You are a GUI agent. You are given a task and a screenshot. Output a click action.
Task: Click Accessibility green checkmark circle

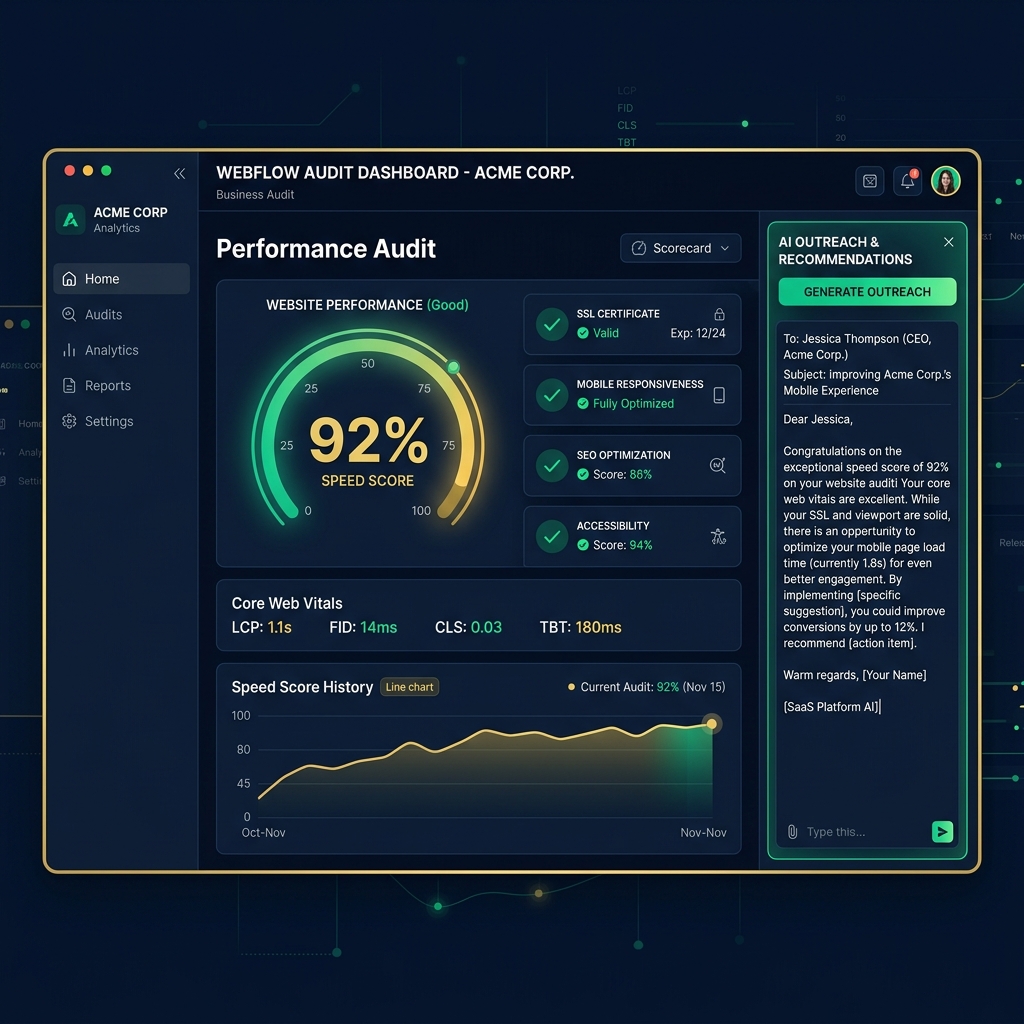552,536
